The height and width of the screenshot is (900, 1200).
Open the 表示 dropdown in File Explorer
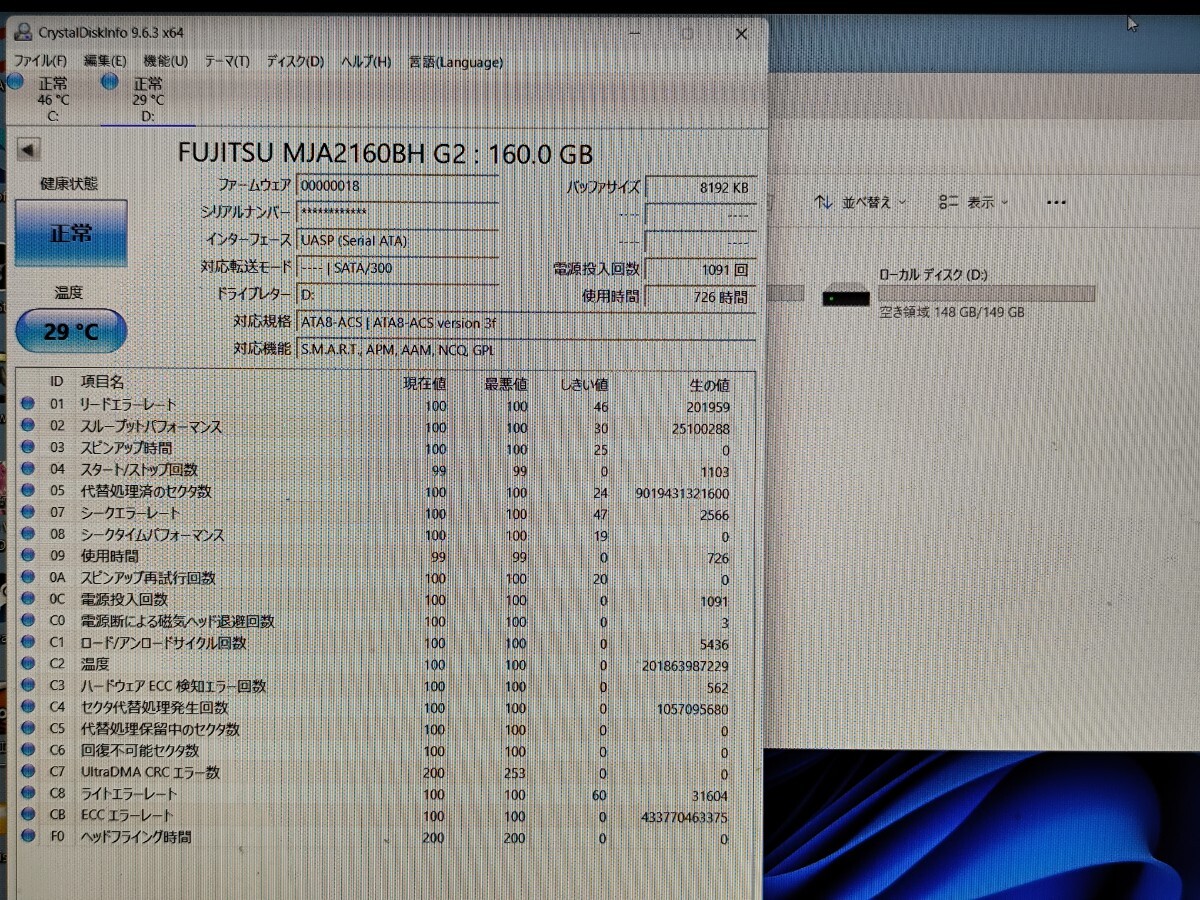coord(973,202)
